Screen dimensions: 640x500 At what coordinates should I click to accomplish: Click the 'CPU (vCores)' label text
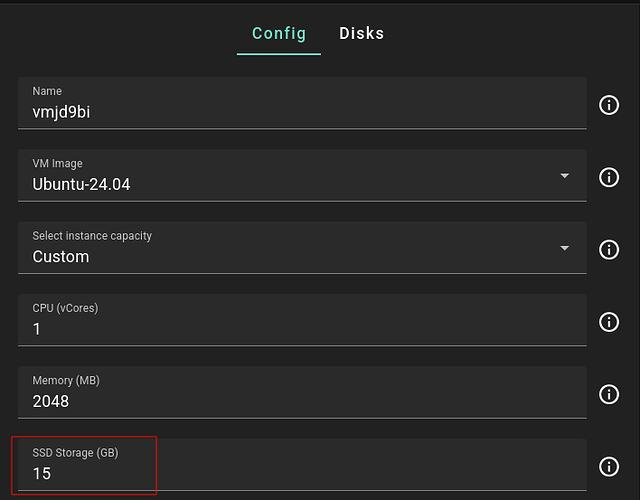coord(65,308)
